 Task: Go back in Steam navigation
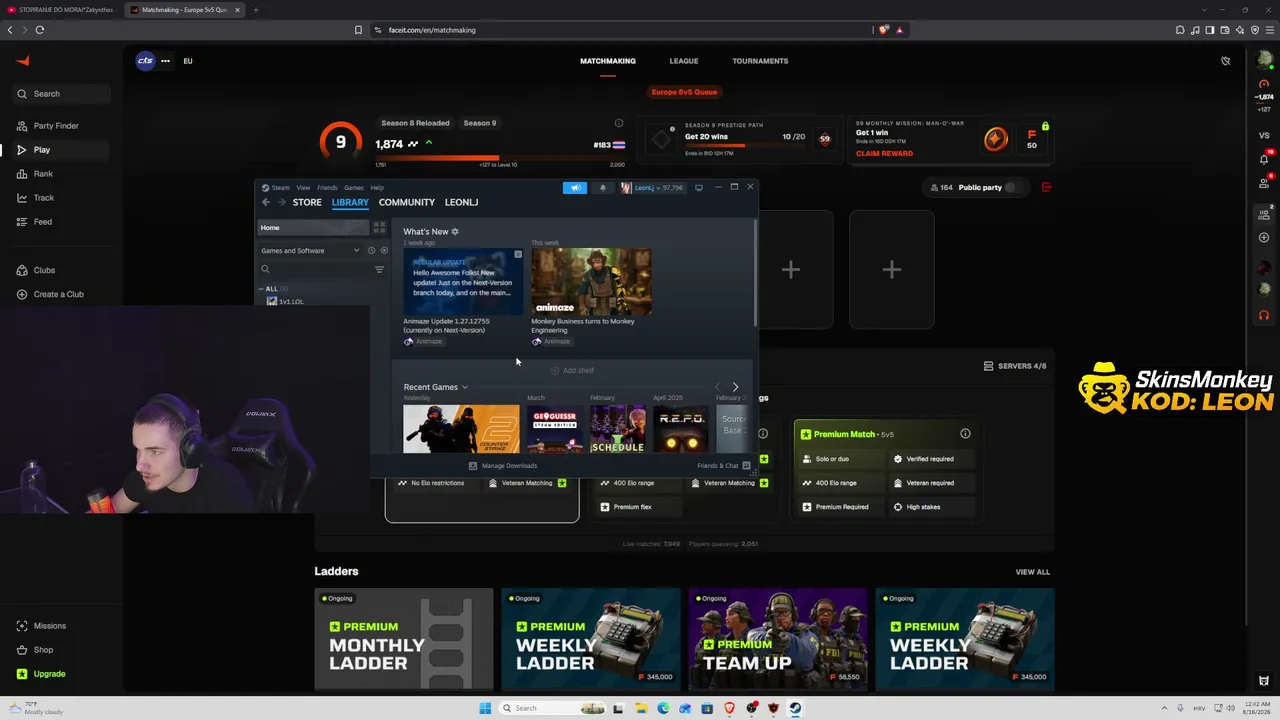point(266,202)
